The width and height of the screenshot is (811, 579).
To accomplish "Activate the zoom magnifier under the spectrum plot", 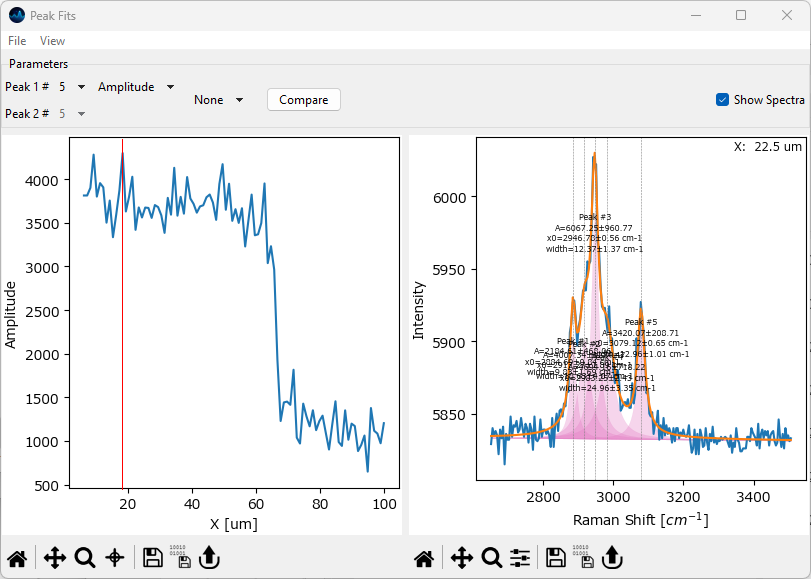I will click(x=491, y=558).
